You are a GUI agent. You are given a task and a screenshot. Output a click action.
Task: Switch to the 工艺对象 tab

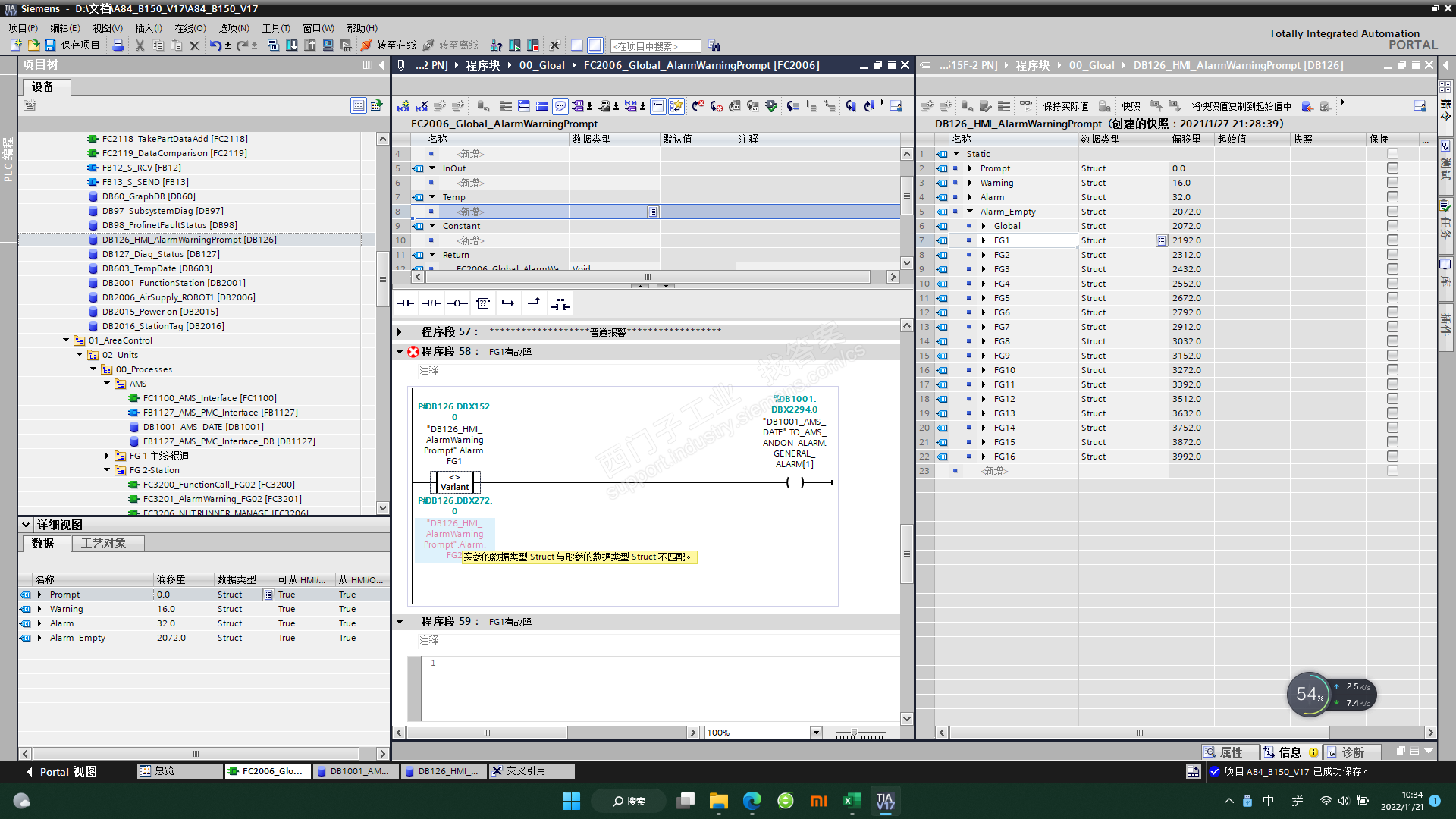(104, 543)
